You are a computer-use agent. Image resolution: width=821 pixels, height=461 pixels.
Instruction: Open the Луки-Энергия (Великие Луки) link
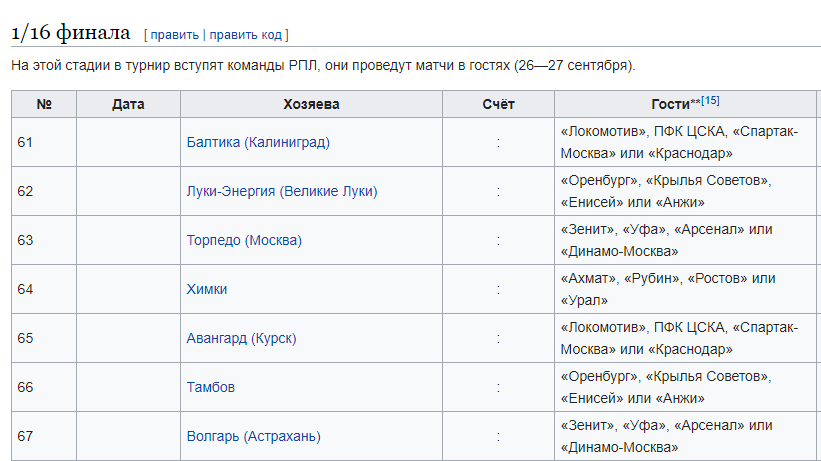tap(282, 191)
